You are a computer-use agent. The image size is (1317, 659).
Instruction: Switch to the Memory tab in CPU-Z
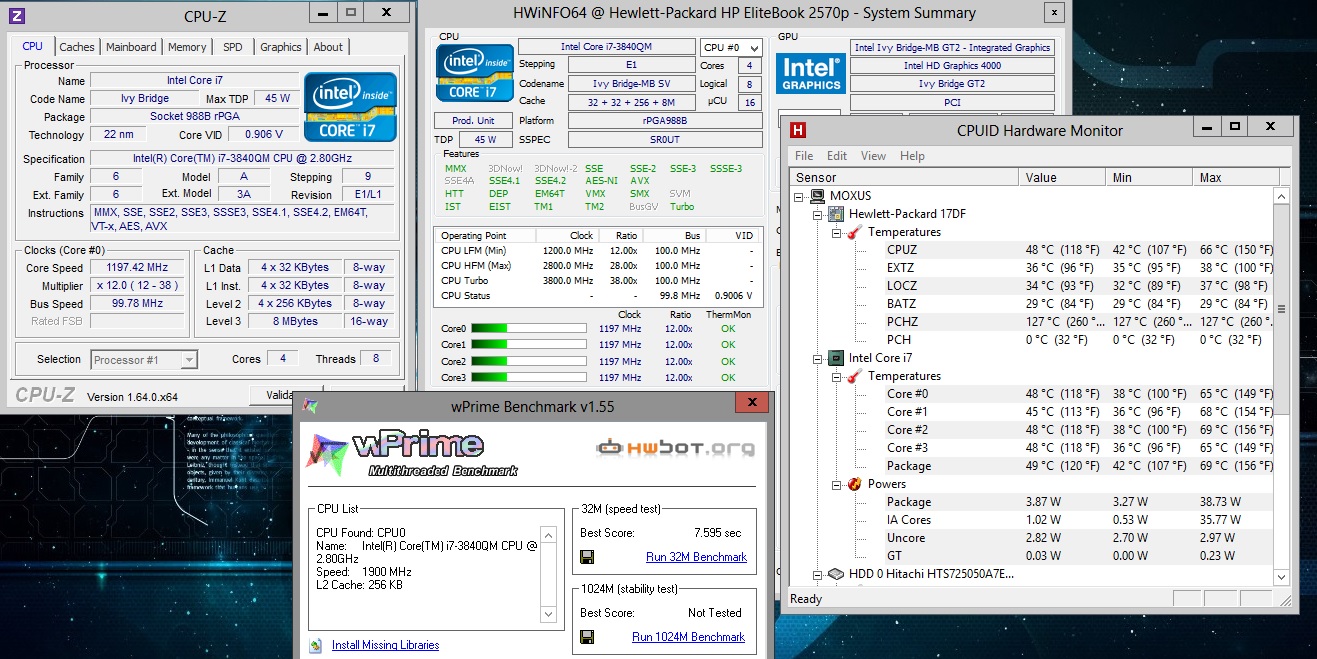click(187, 47)
